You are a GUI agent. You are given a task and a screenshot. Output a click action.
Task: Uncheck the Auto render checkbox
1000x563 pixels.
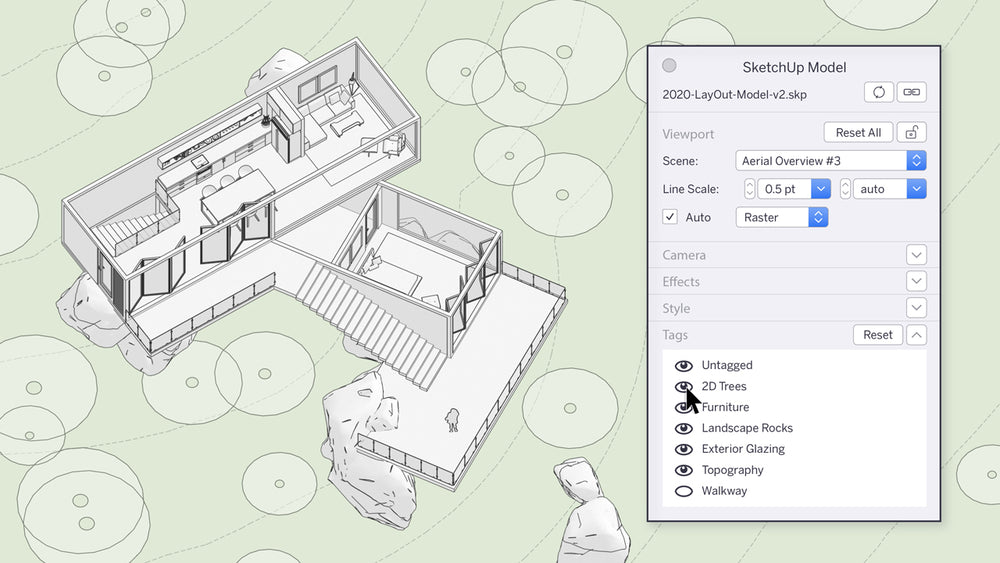670,217
